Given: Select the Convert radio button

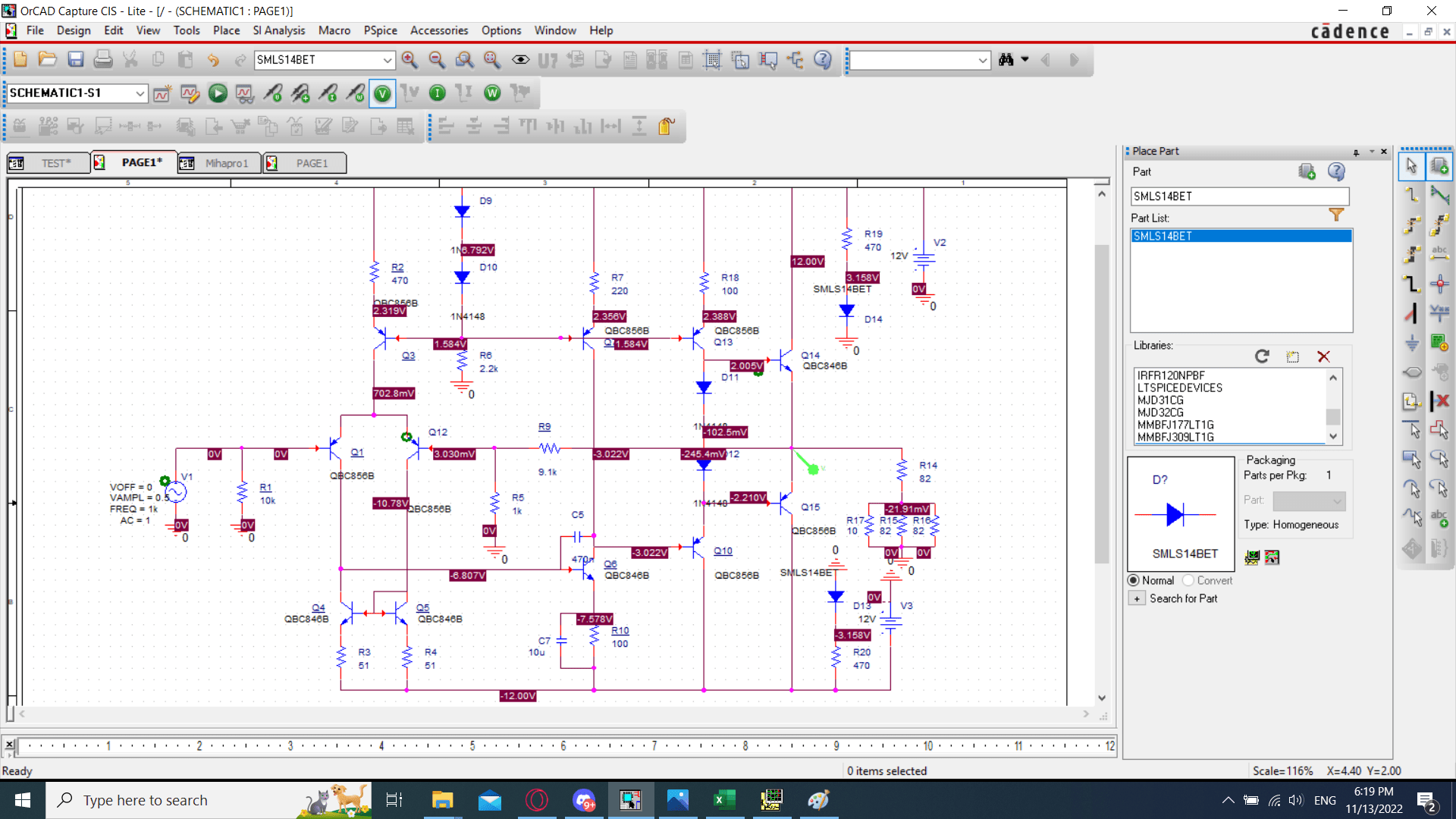Looking at the screenshot, I should (x=1188, y=580).
